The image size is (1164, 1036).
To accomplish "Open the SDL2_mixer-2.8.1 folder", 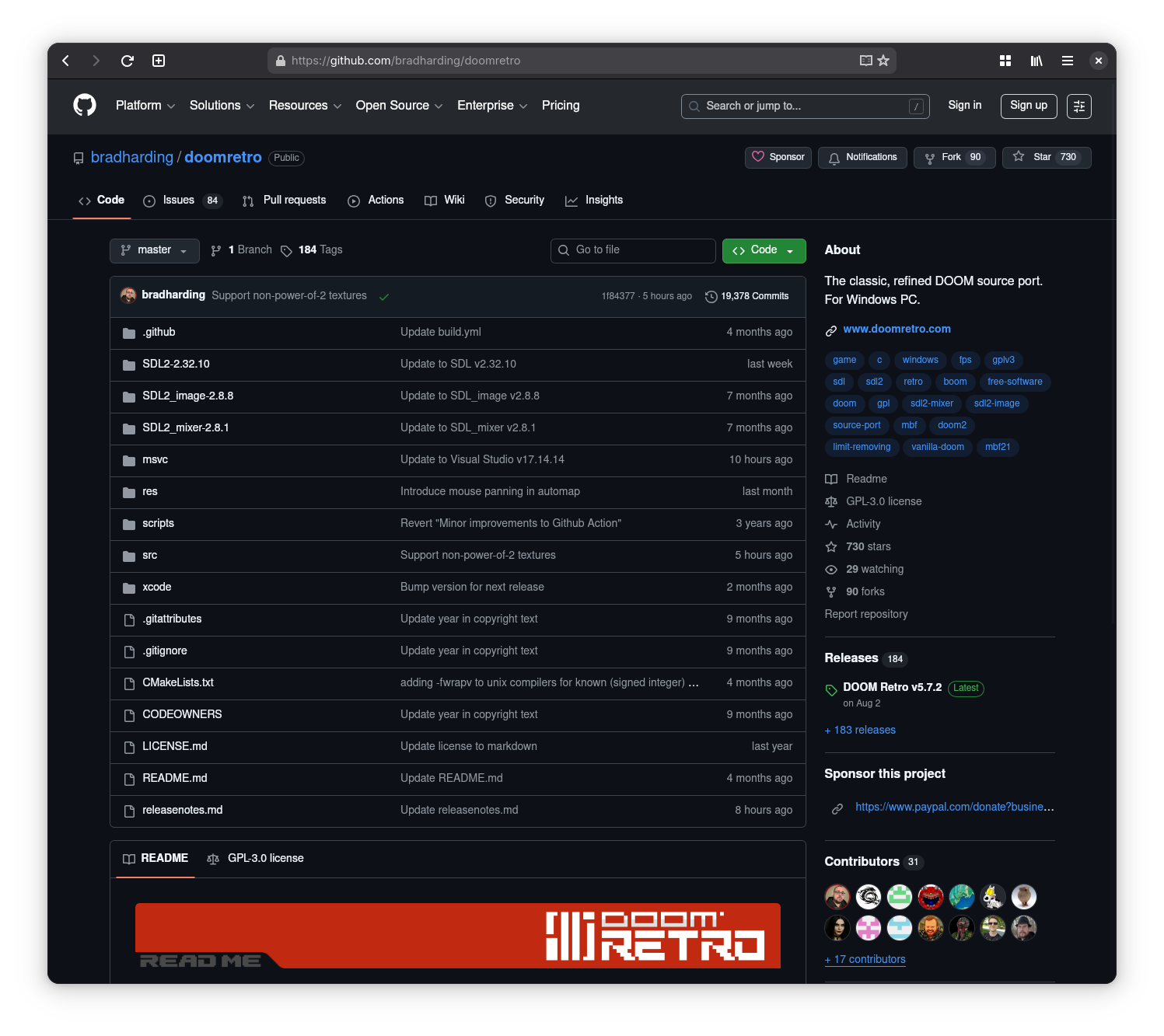I will 186,428.
